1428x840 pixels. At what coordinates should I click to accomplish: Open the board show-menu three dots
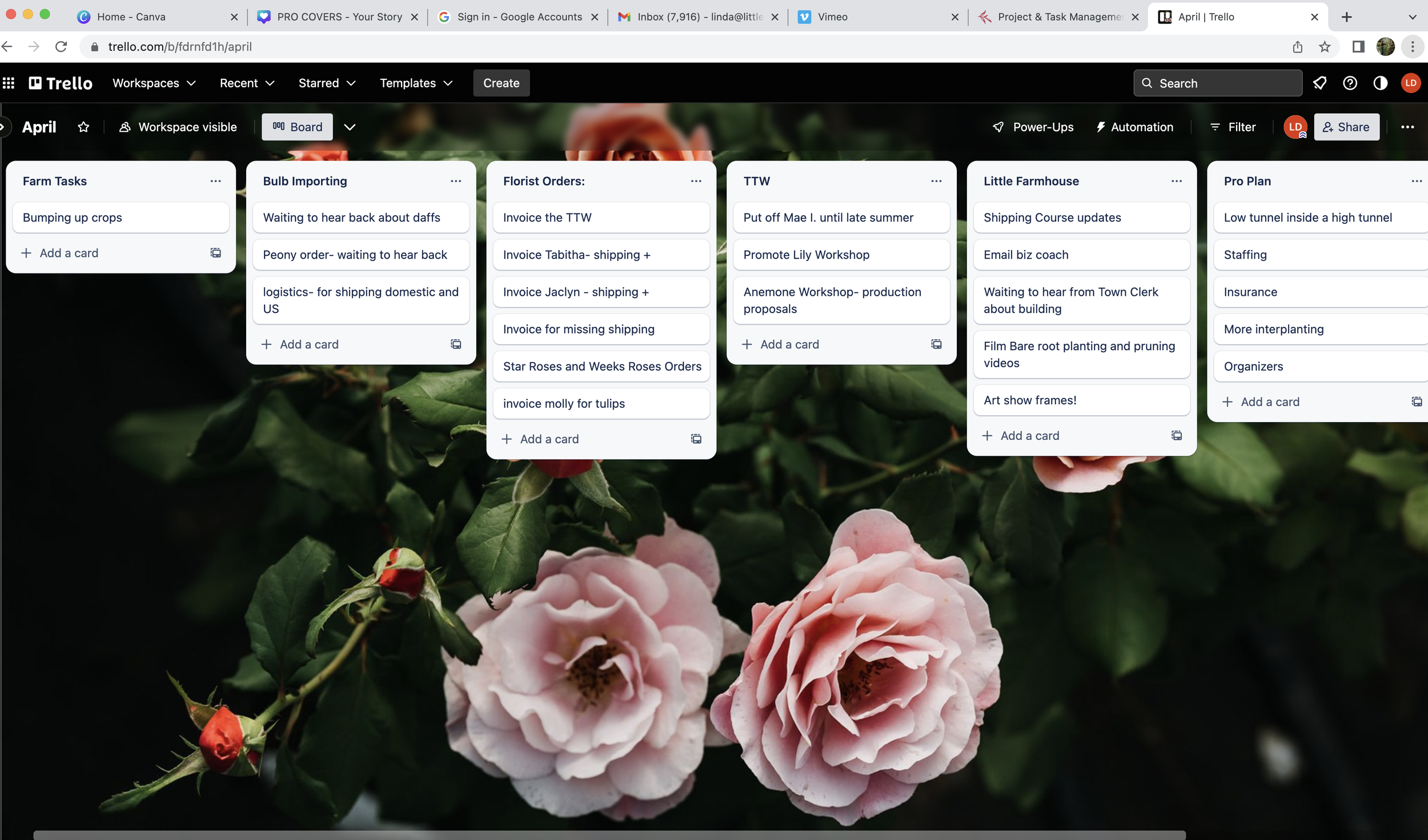coord(1407,127)
